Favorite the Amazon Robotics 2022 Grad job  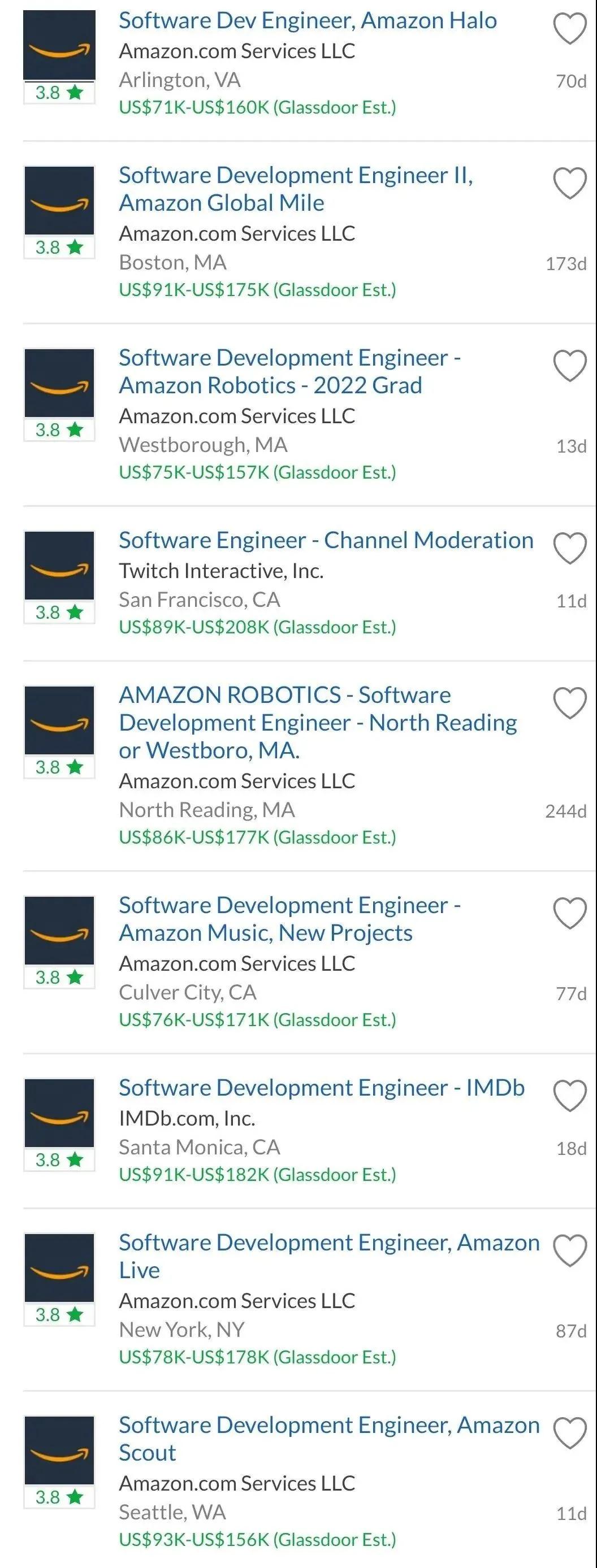[x=570, y=366]
